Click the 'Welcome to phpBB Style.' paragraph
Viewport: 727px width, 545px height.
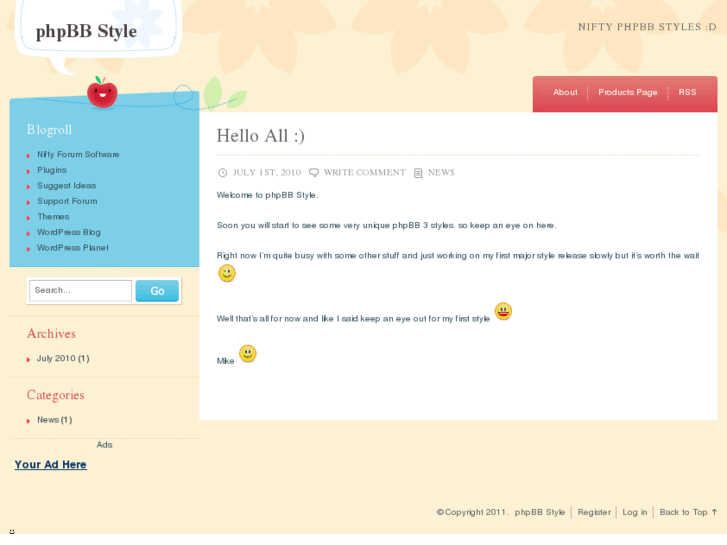[268, 195]
